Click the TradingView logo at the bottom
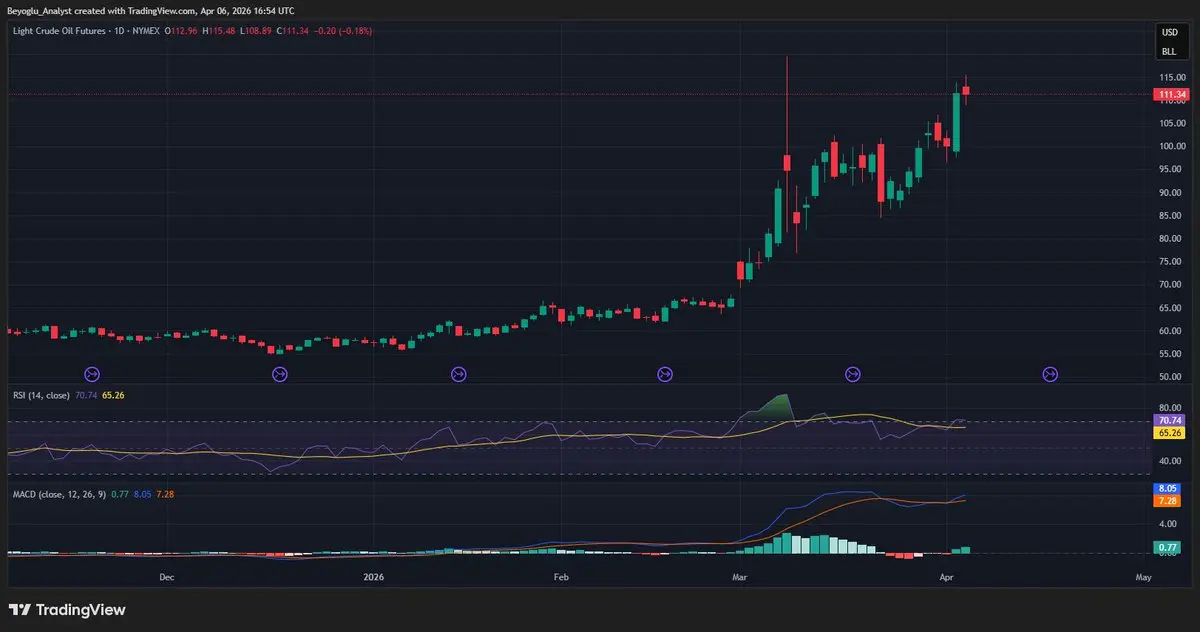1200x632 pixels. pos(67,610)
